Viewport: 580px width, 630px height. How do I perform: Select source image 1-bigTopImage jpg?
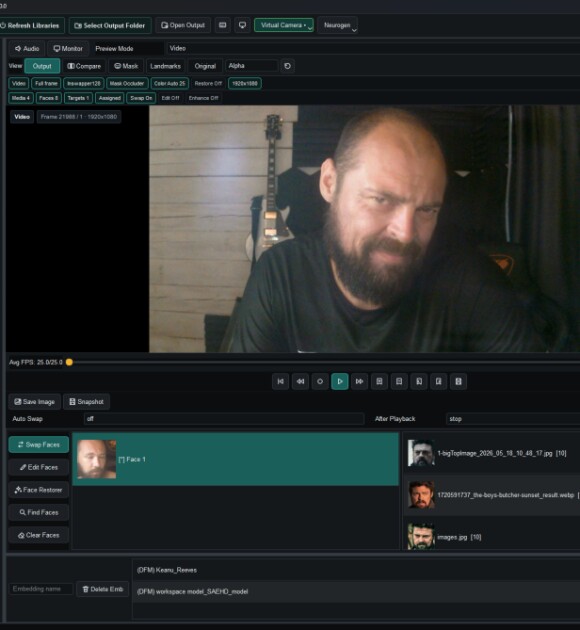coord(492,453)
